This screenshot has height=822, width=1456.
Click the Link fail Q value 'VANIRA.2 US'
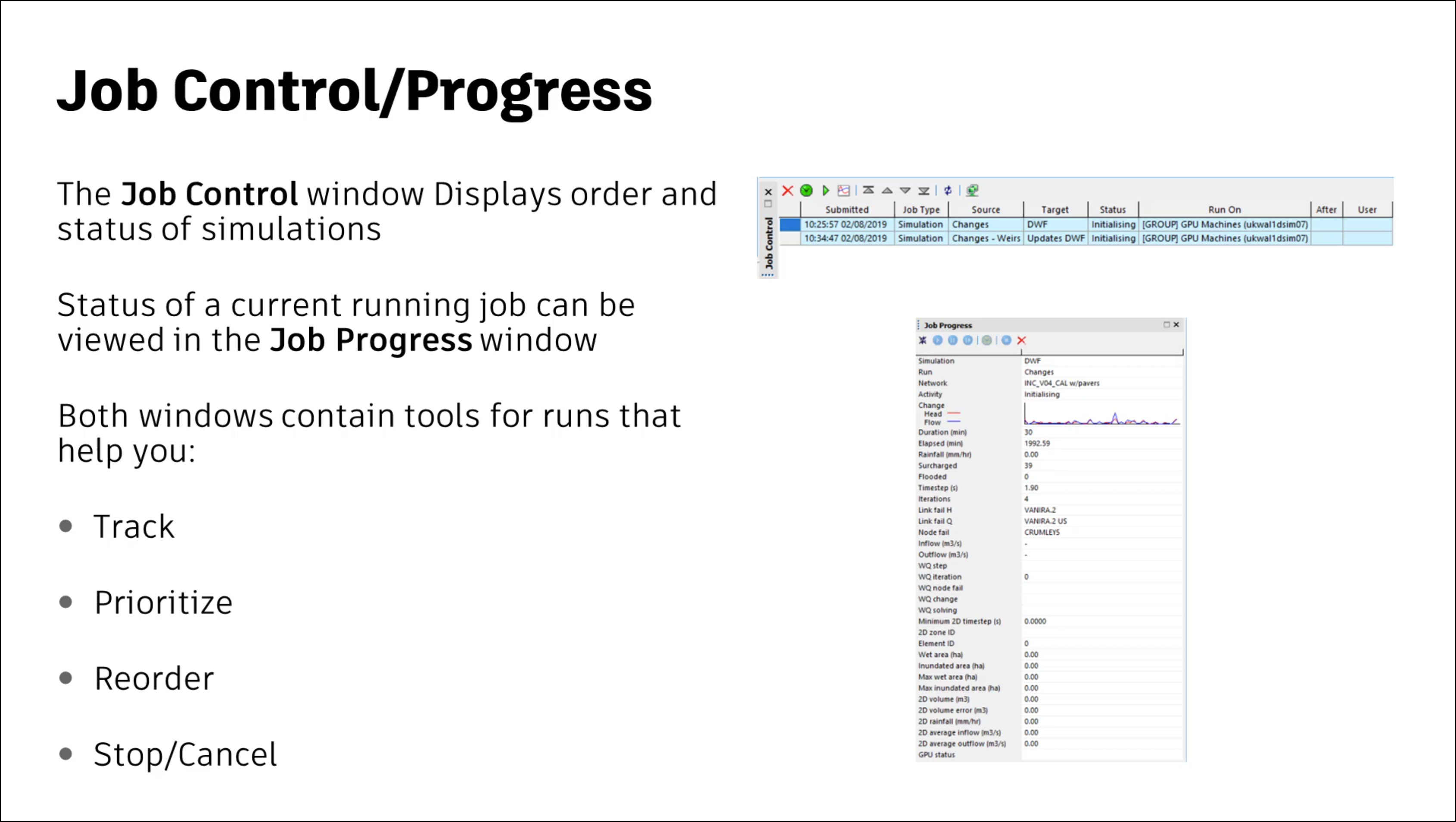(1045, 521)
